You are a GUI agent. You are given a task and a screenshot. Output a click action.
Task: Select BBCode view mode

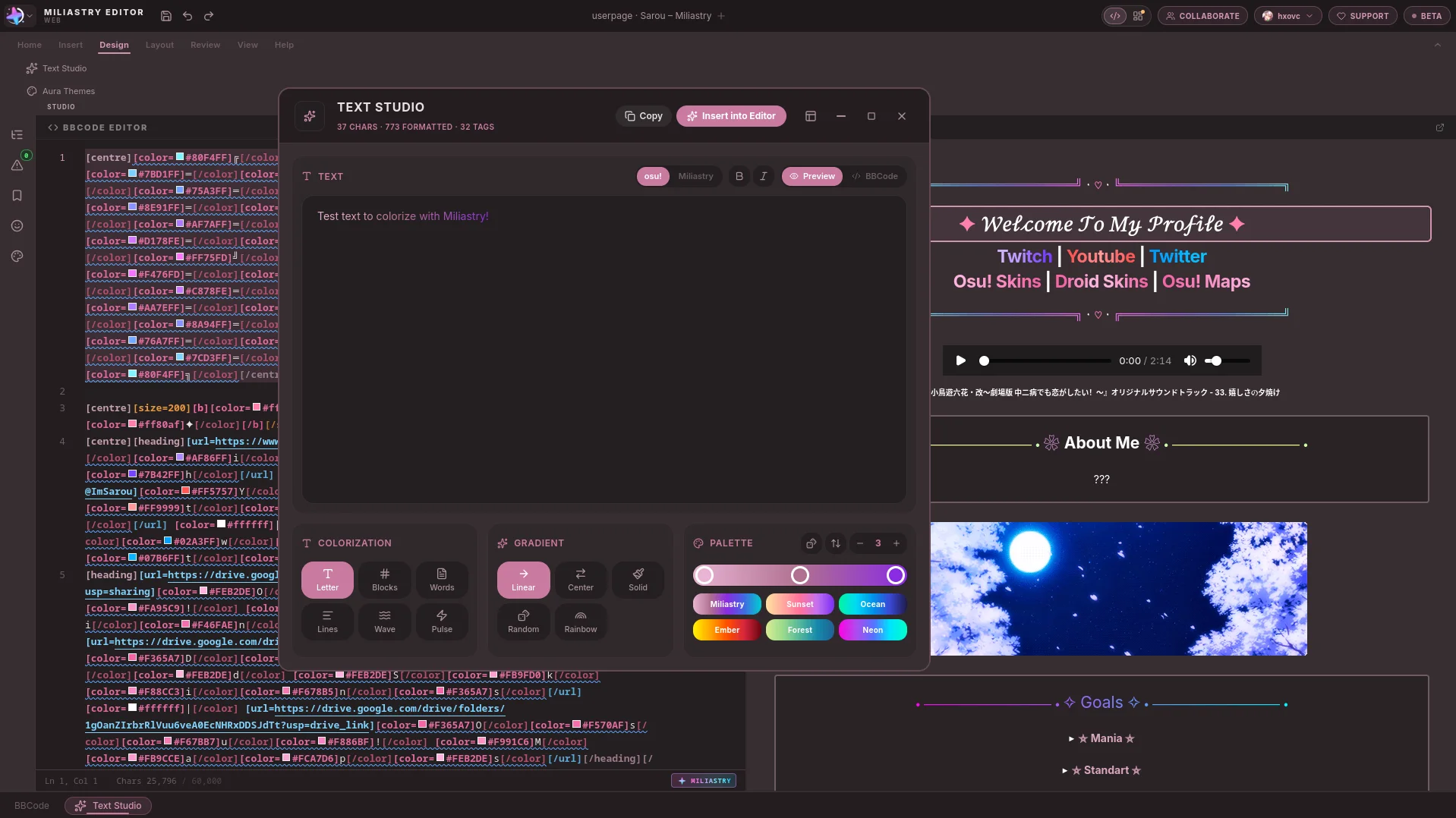pyautogui.click(x=875, y=176)
